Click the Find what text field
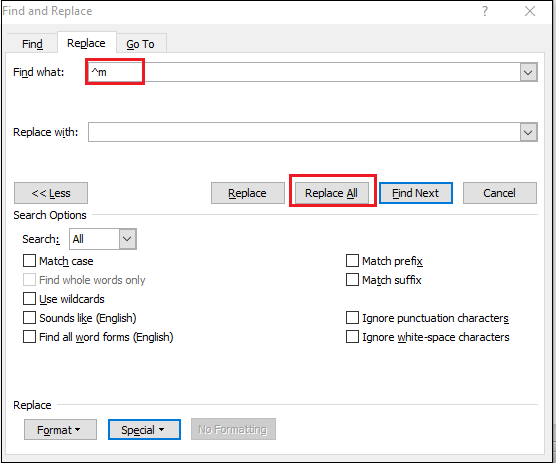This screenshot has height=463, width=556. pos(304,72)
